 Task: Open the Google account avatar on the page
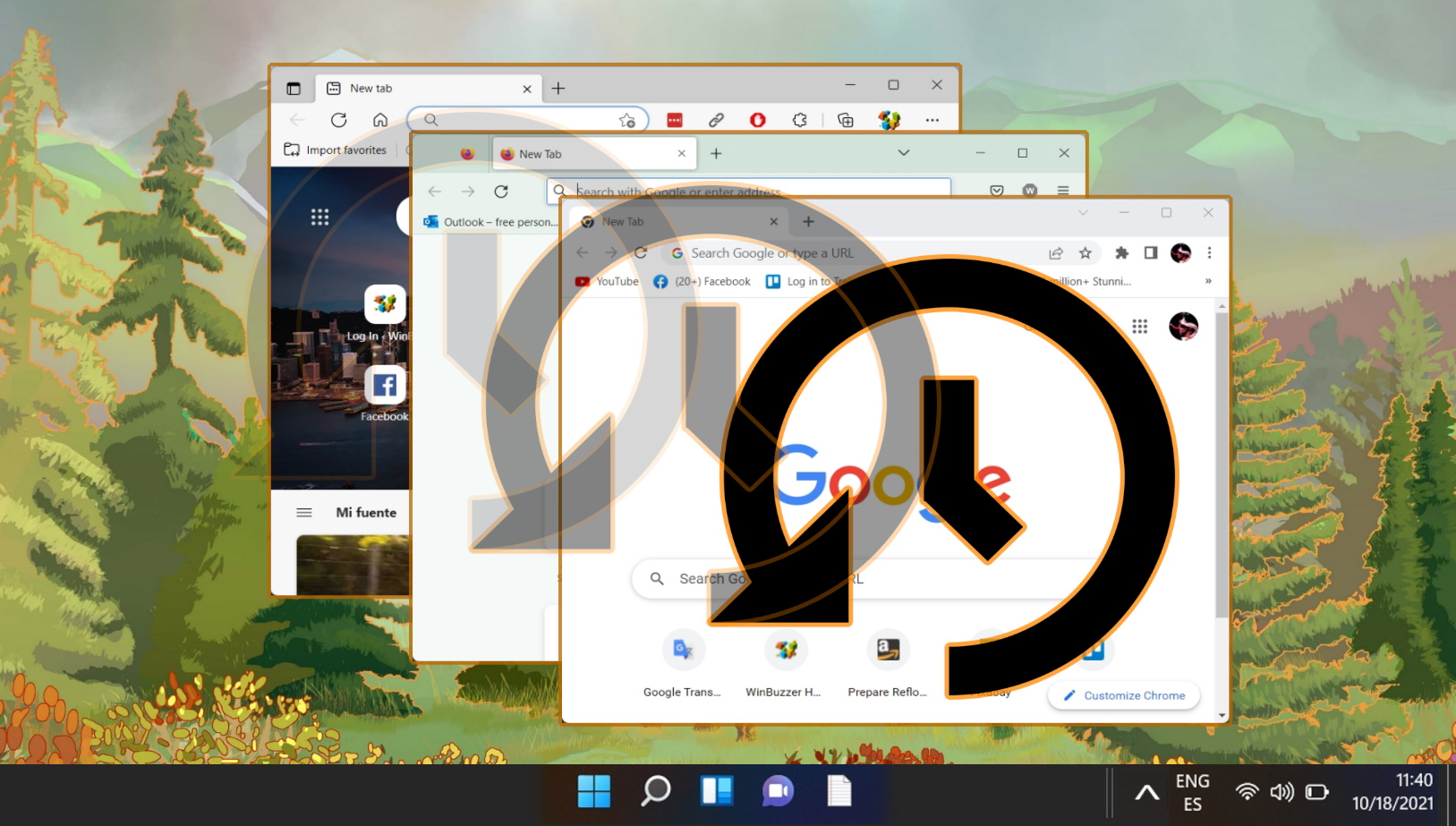(x=1183, y=327)
